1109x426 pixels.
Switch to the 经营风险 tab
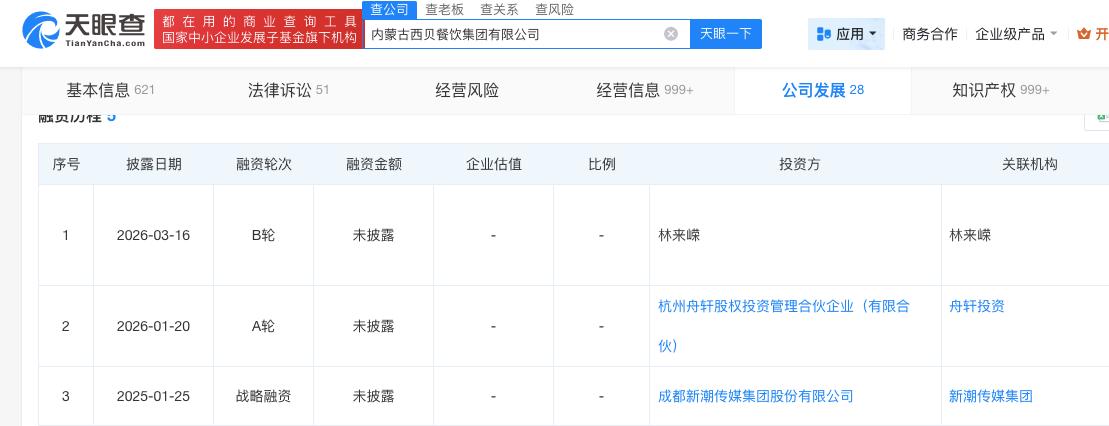(467, 90)
